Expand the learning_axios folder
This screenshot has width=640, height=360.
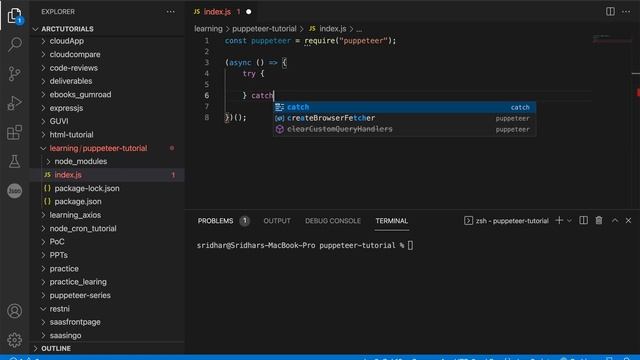(x=75, y=215)
